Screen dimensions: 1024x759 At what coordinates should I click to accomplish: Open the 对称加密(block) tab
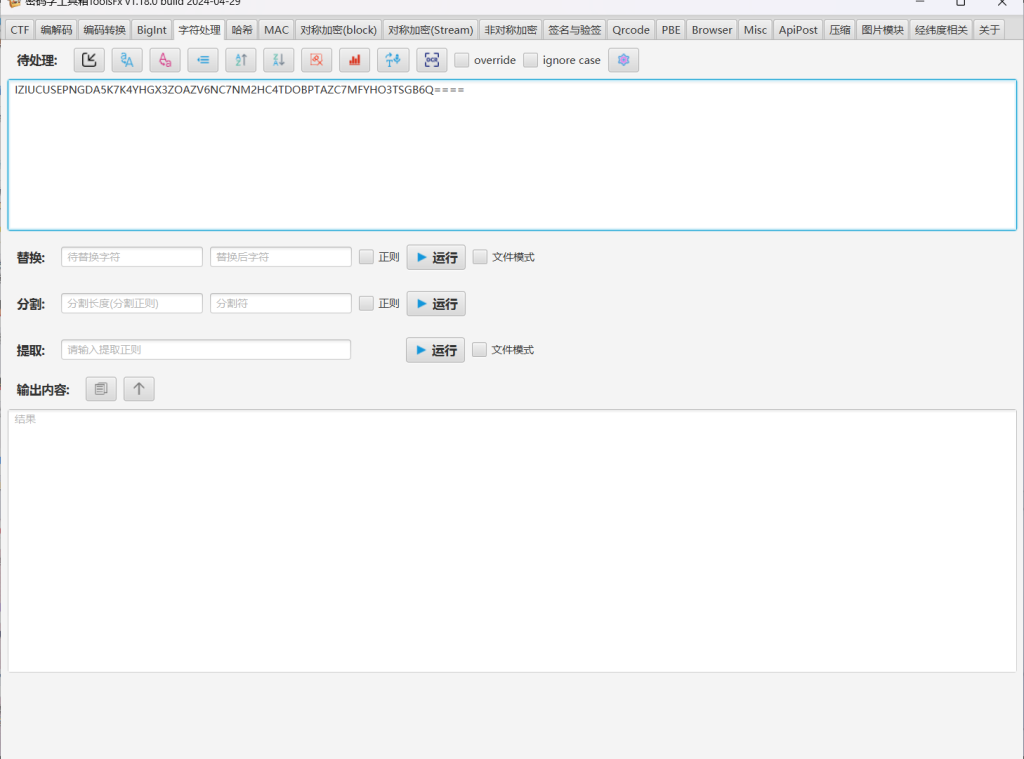point(338,30)
